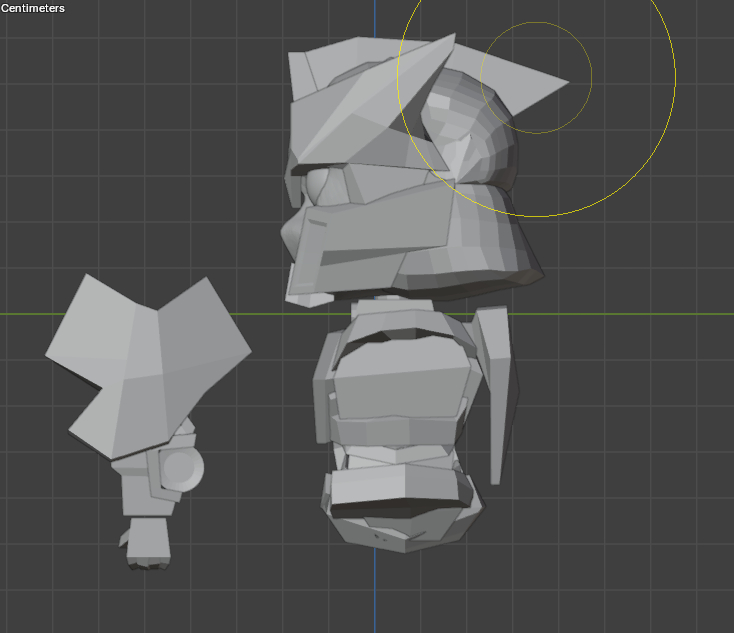Click the center of the inner yellow brush circle

[x=536, y=77]
